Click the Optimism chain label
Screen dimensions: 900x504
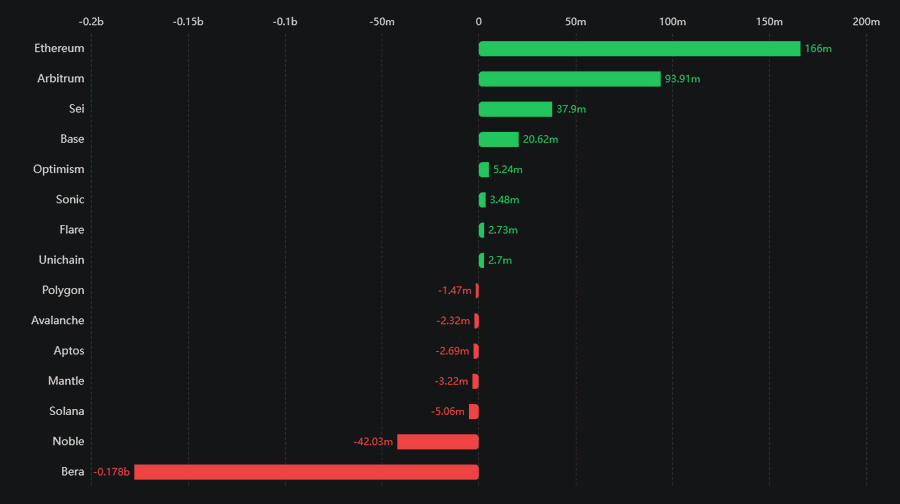pos(58,170)
